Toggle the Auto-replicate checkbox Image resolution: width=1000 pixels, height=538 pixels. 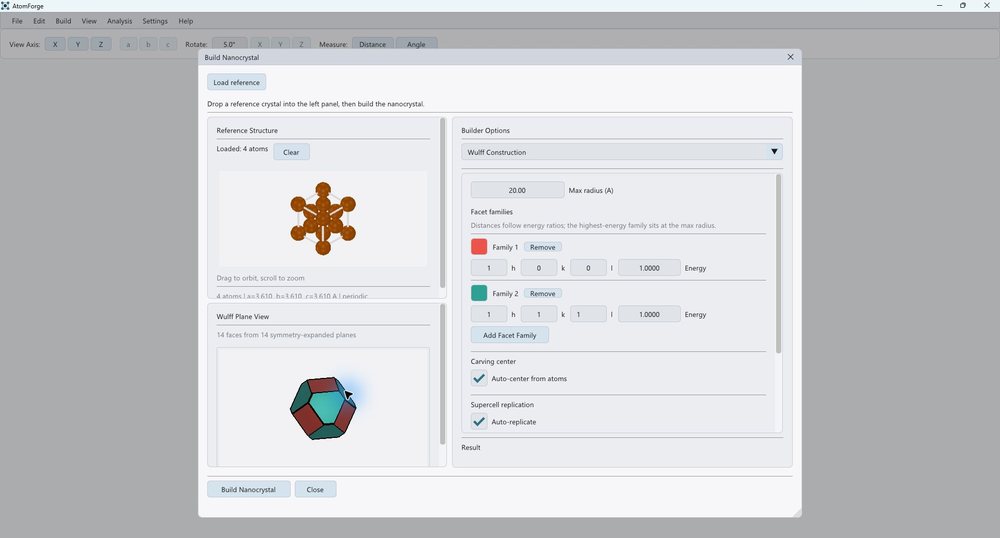479,422
